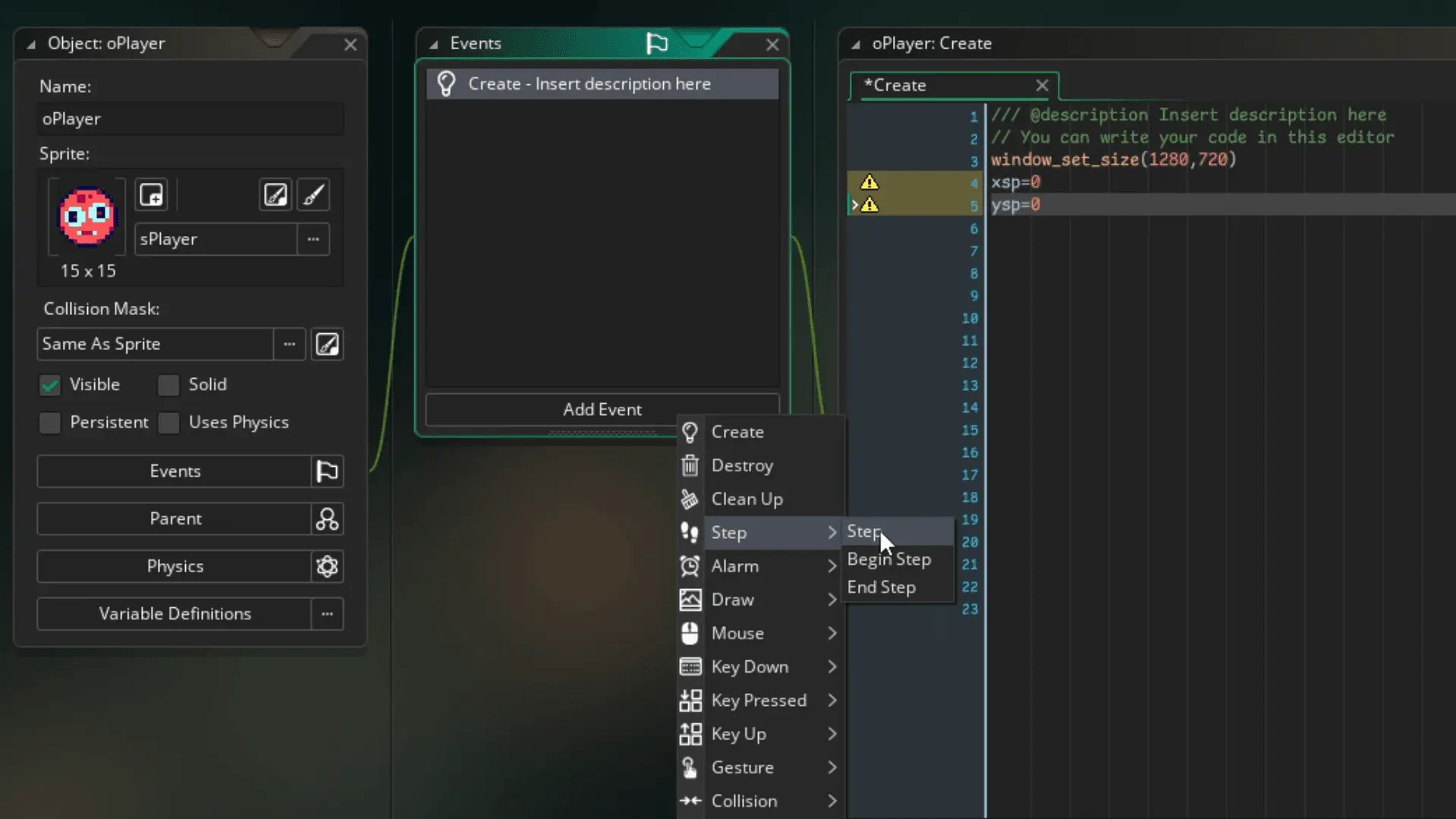Close the *Create code tab
Screen dimensions: 1456x819
(x=1042, y=86)
